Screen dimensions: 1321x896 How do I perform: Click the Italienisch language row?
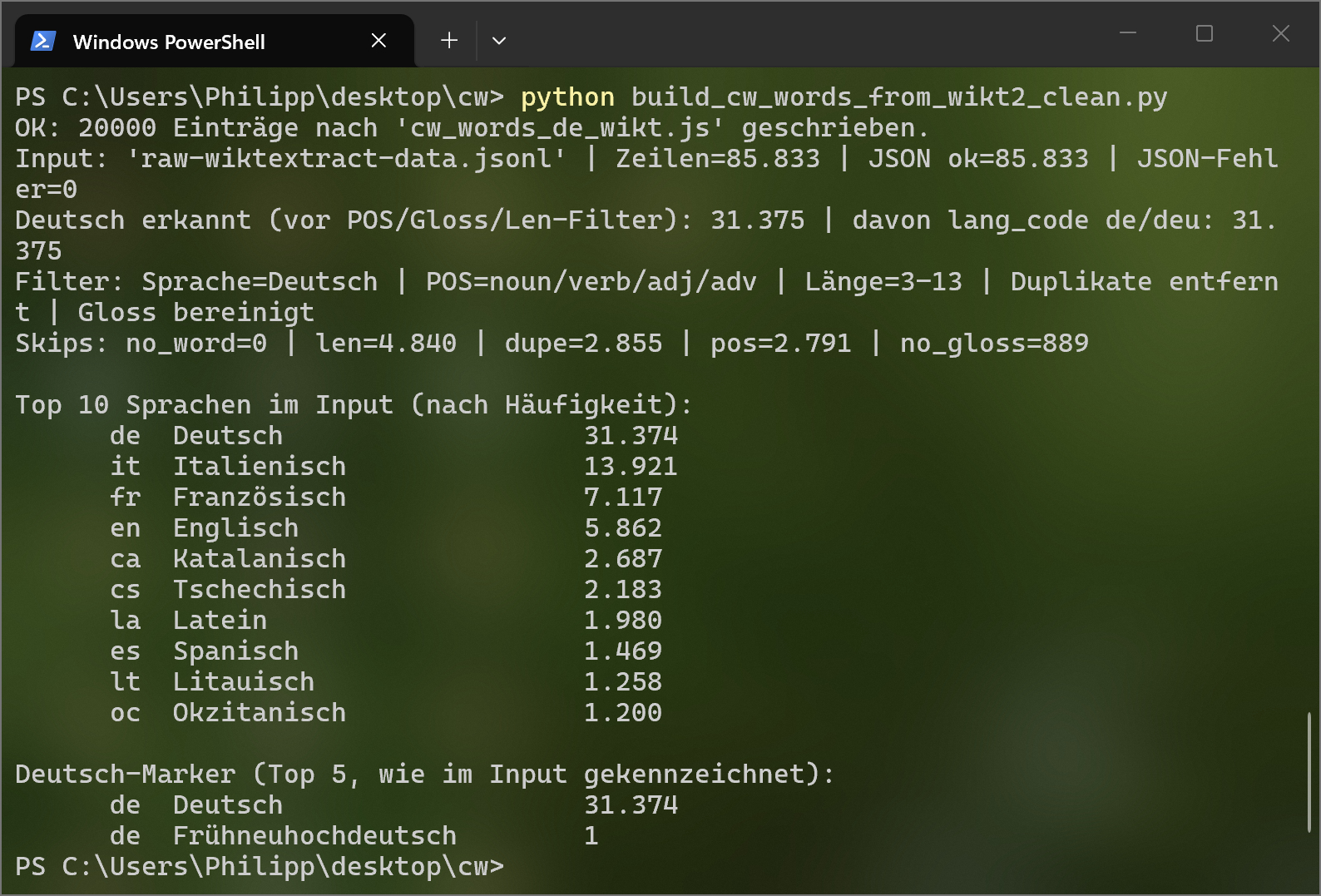click(x=393, y=467)
